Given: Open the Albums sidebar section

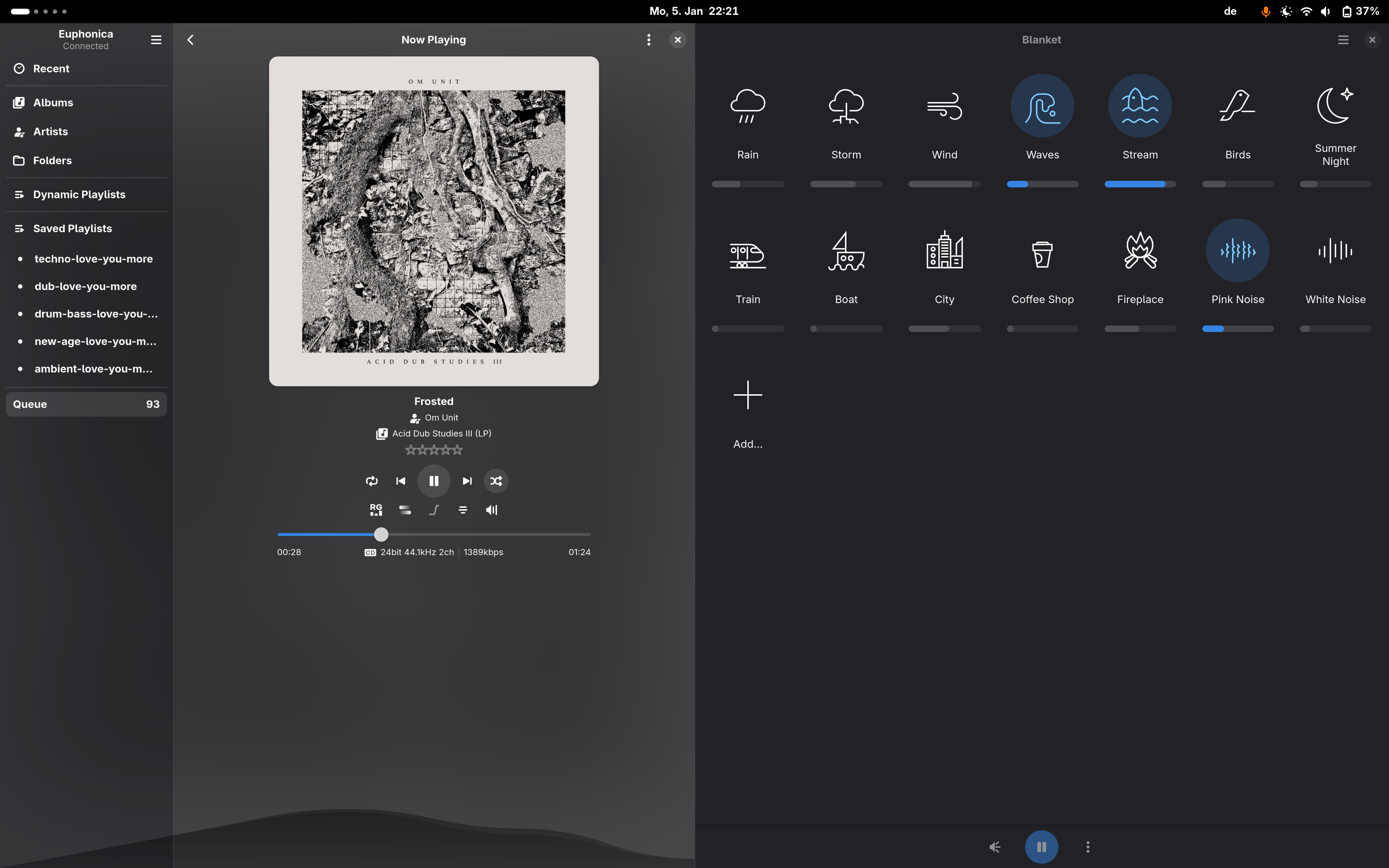Looking at the screenshot, I should pyautogui.click(x=53, y=103).
